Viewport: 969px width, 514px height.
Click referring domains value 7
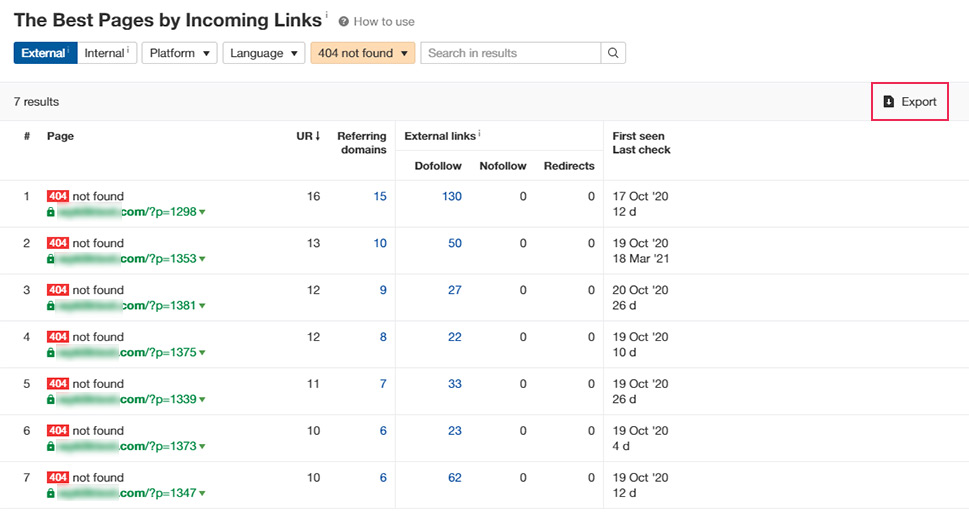(x=383, y=384)
